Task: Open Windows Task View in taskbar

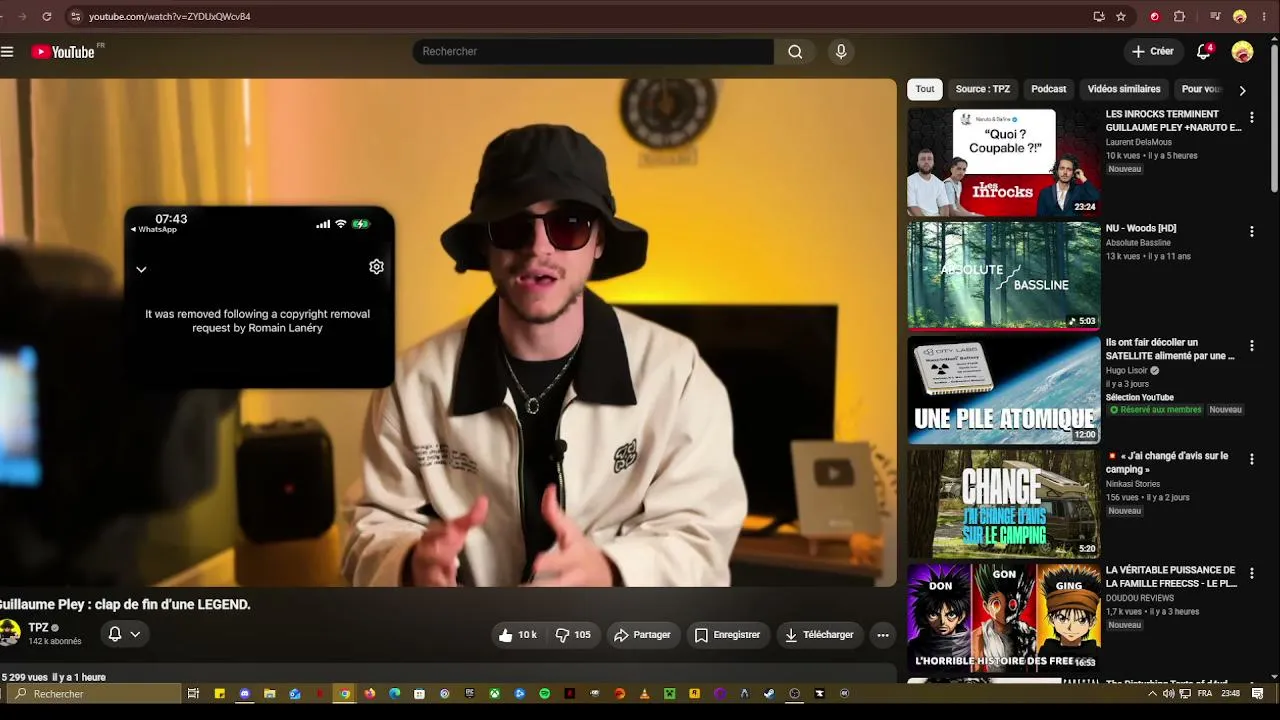Action: click(x=194, y=694)
